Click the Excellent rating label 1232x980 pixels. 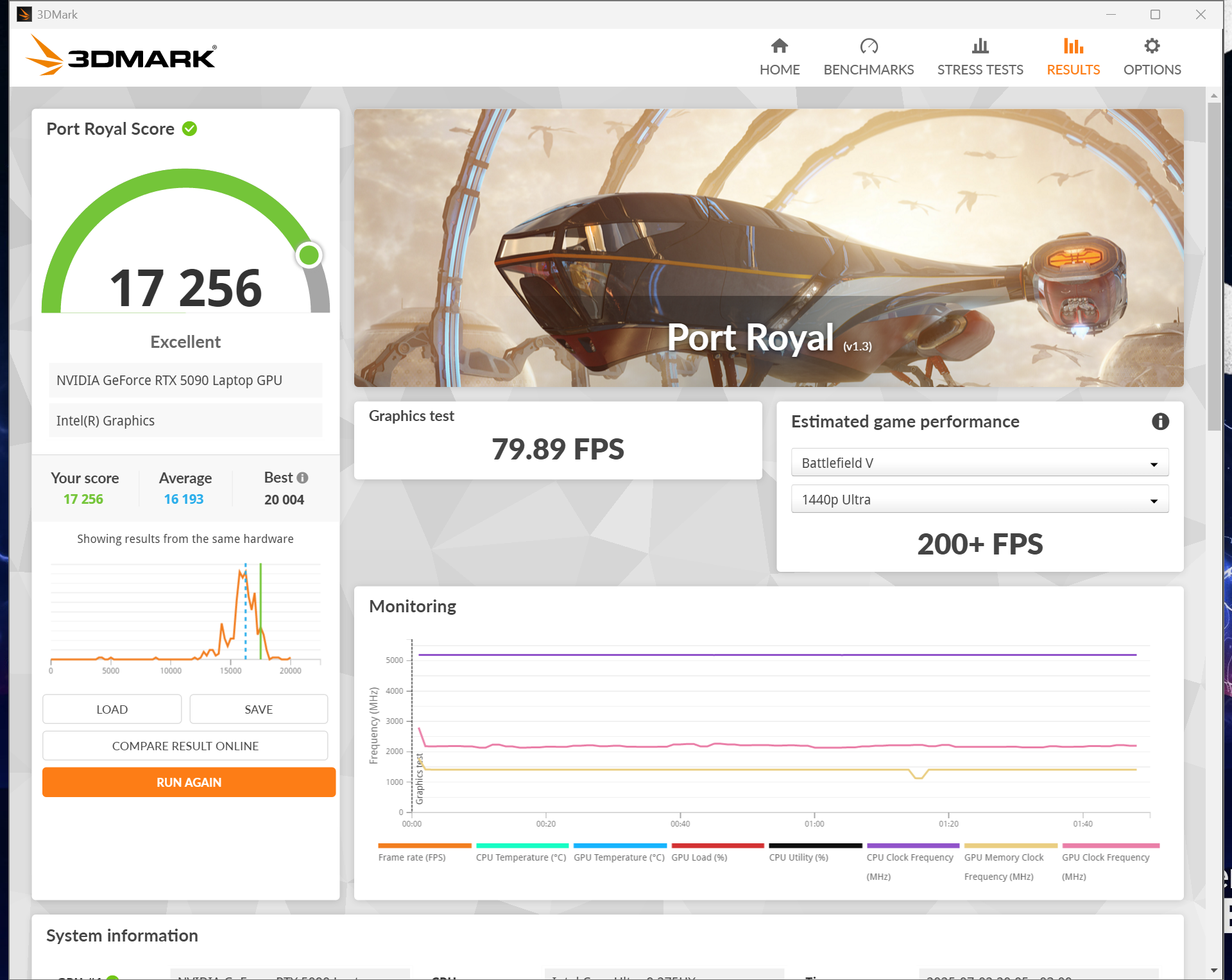coord(185,342)
